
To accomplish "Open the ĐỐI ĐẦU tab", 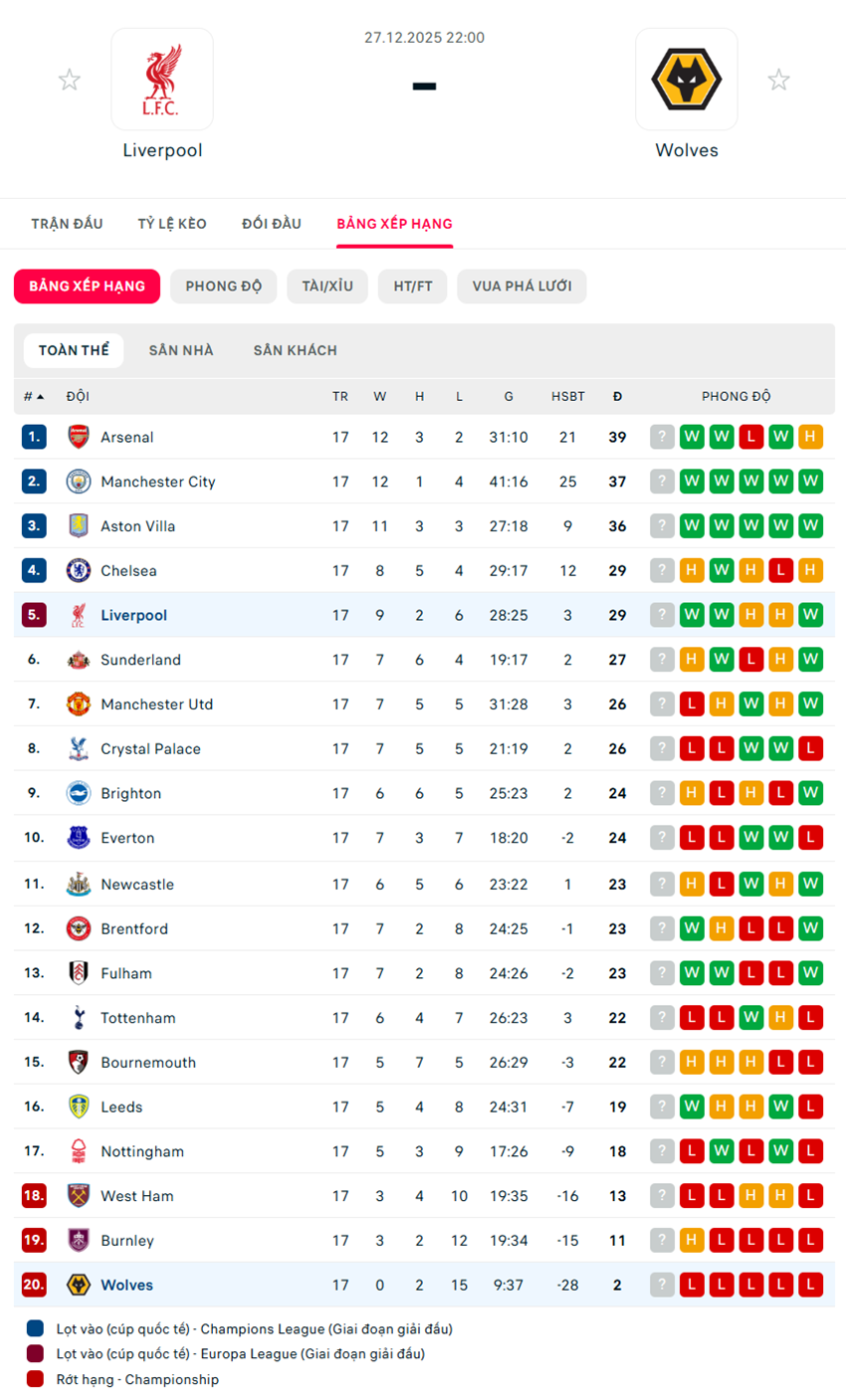I will tap(271, 224).
